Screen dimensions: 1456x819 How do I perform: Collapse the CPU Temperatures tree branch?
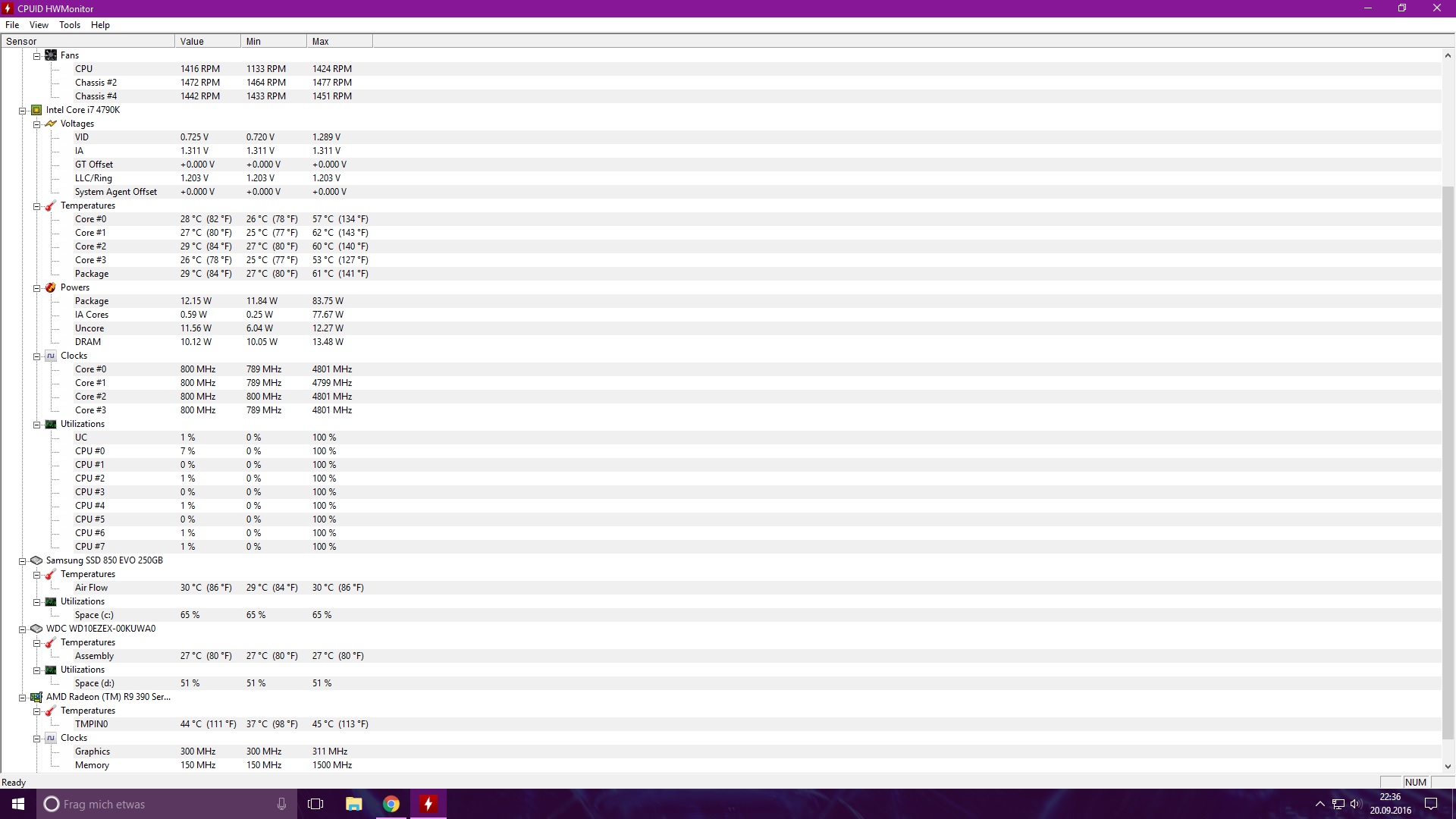click(x=36, y=206)
